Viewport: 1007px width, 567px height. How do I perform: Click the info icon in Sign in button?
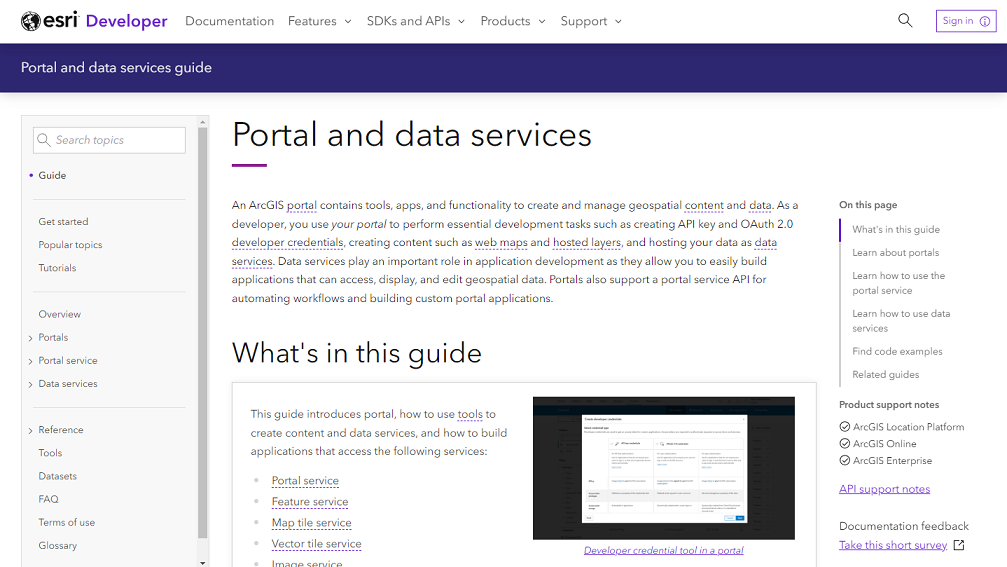[x=985, y=21]
